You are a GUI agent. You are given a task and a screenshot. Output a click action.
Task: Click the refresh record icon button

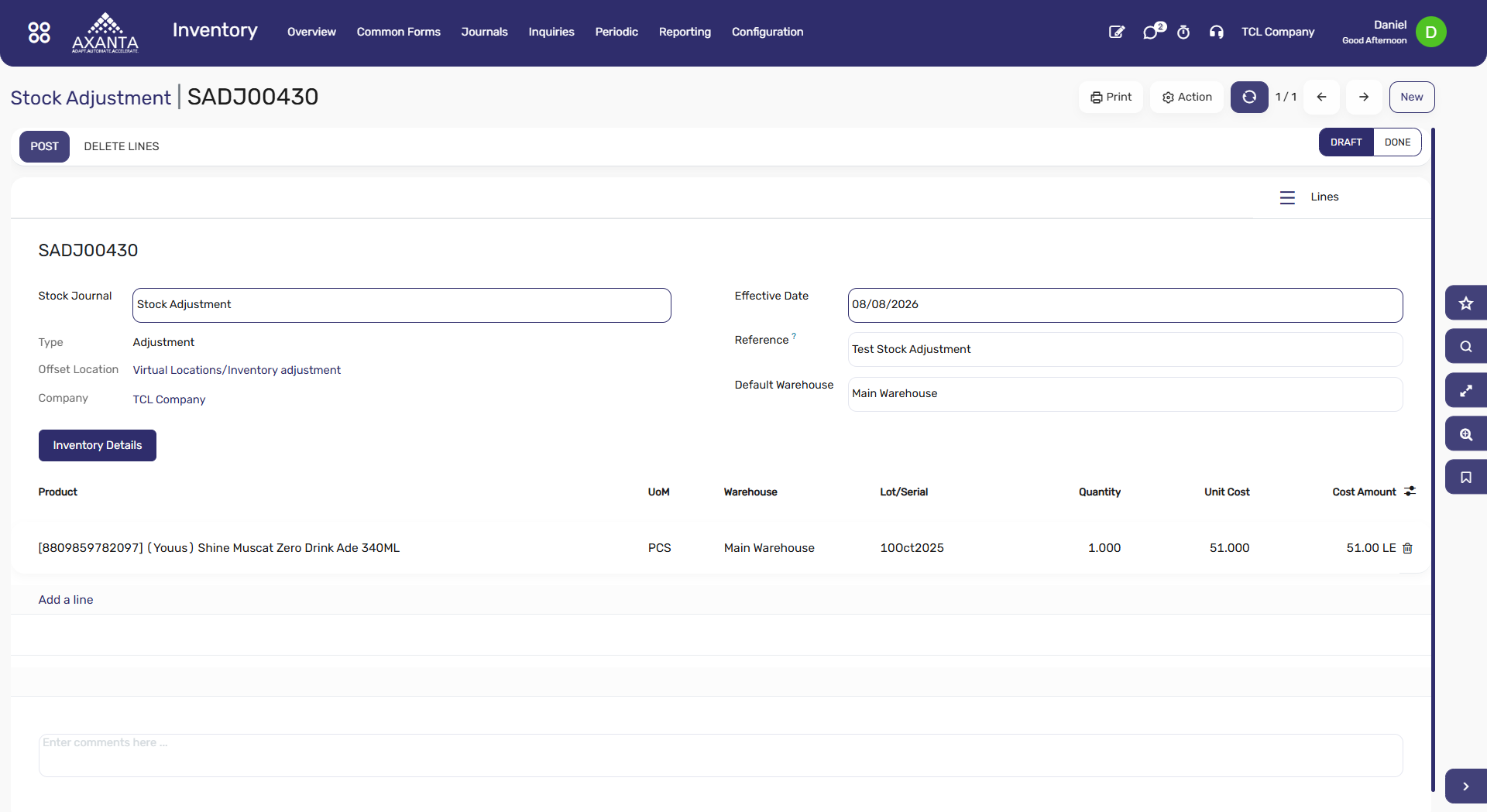(x=1249, y=97)
